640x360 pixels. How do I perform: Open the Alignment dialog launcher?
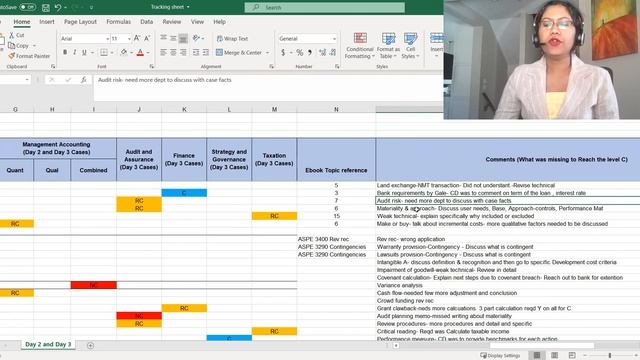point(271,67)
